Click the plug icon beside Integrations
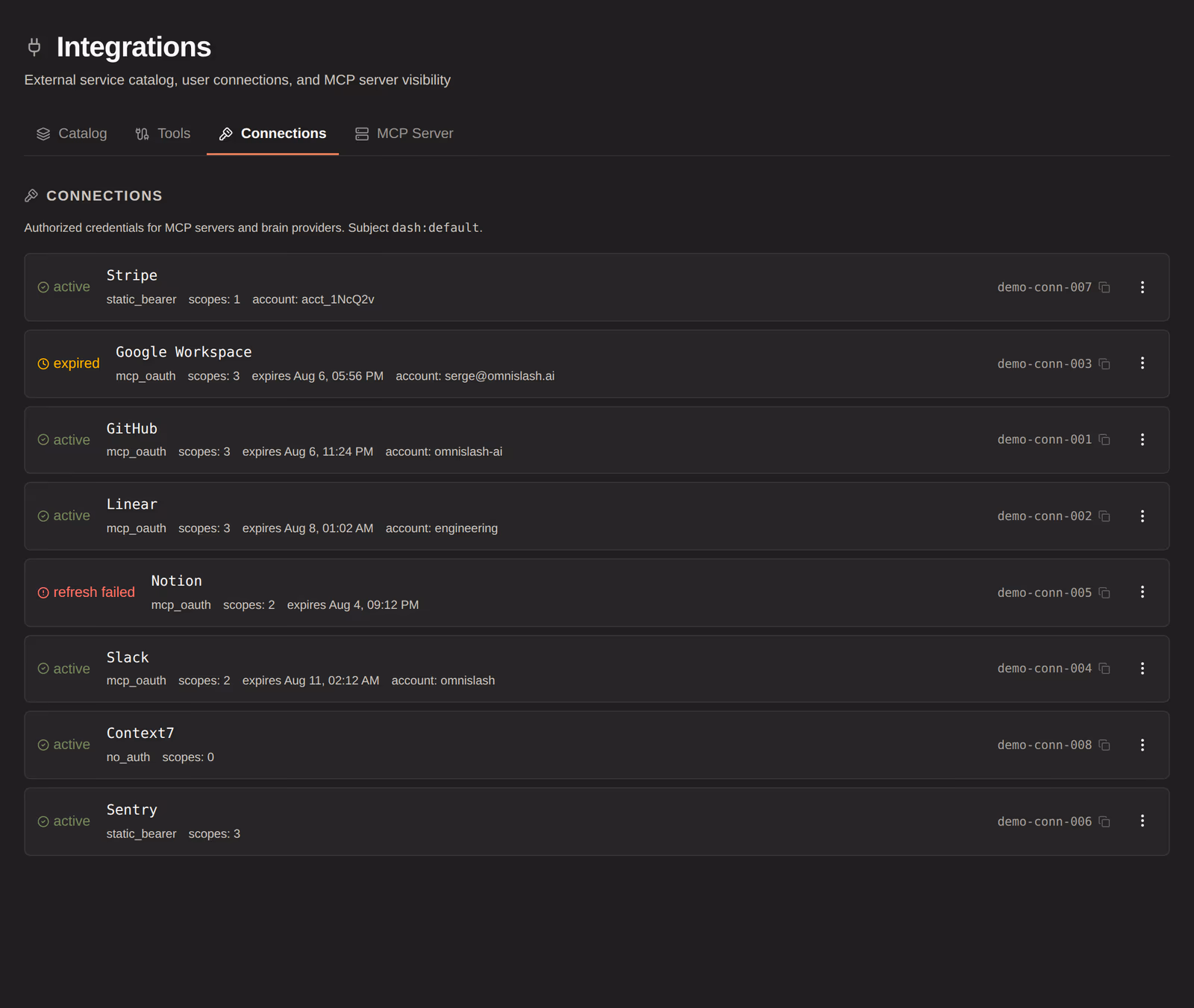The image size is (1194, 1008). tap(34, 47)
